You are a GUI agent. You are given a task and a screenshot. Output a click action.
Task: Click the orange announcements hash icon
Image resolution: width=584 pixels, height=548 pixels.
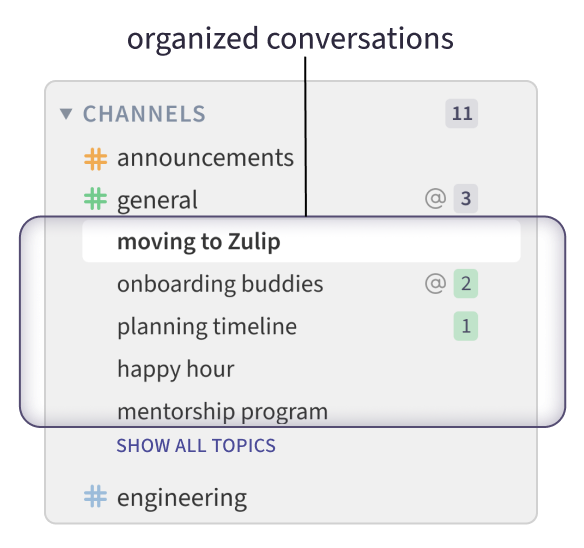pos(96,159)
